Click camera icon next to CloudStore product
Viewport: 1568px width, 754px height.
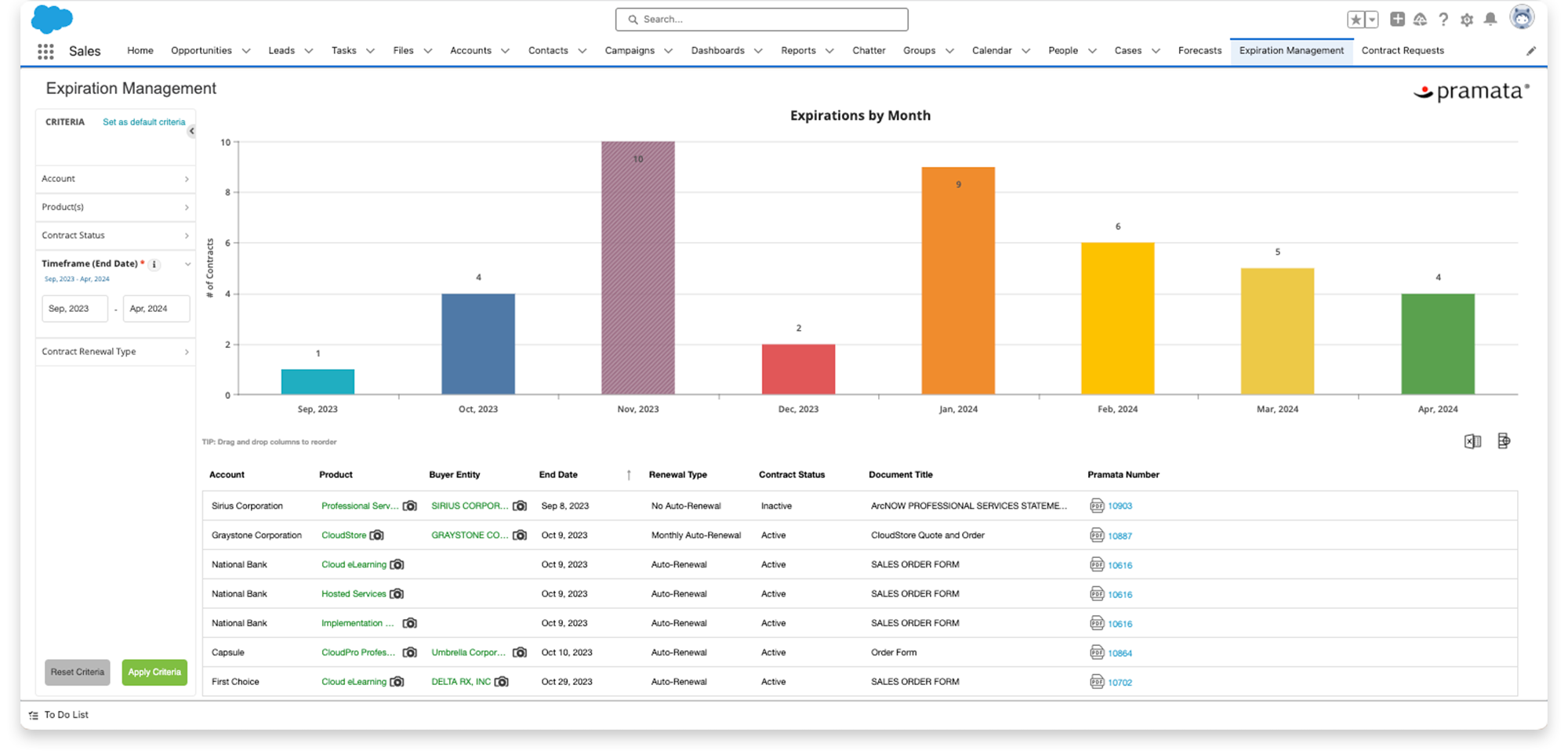coord(377,535)
